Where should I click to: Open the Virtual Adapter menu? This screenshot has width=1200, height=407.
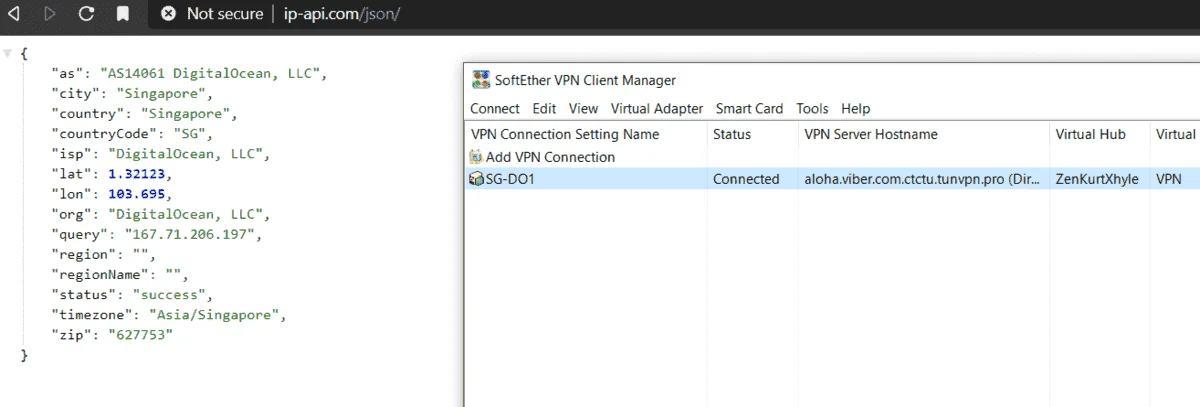coord(657,108)
